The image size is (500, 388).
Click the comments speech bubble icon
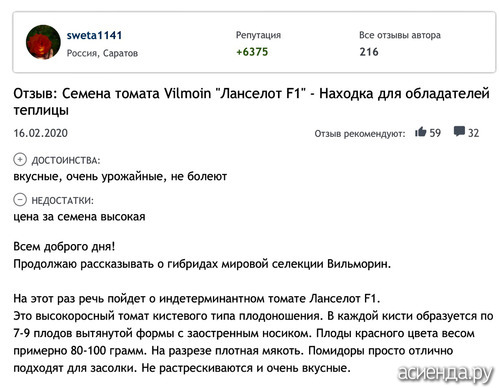coord(459,131)
